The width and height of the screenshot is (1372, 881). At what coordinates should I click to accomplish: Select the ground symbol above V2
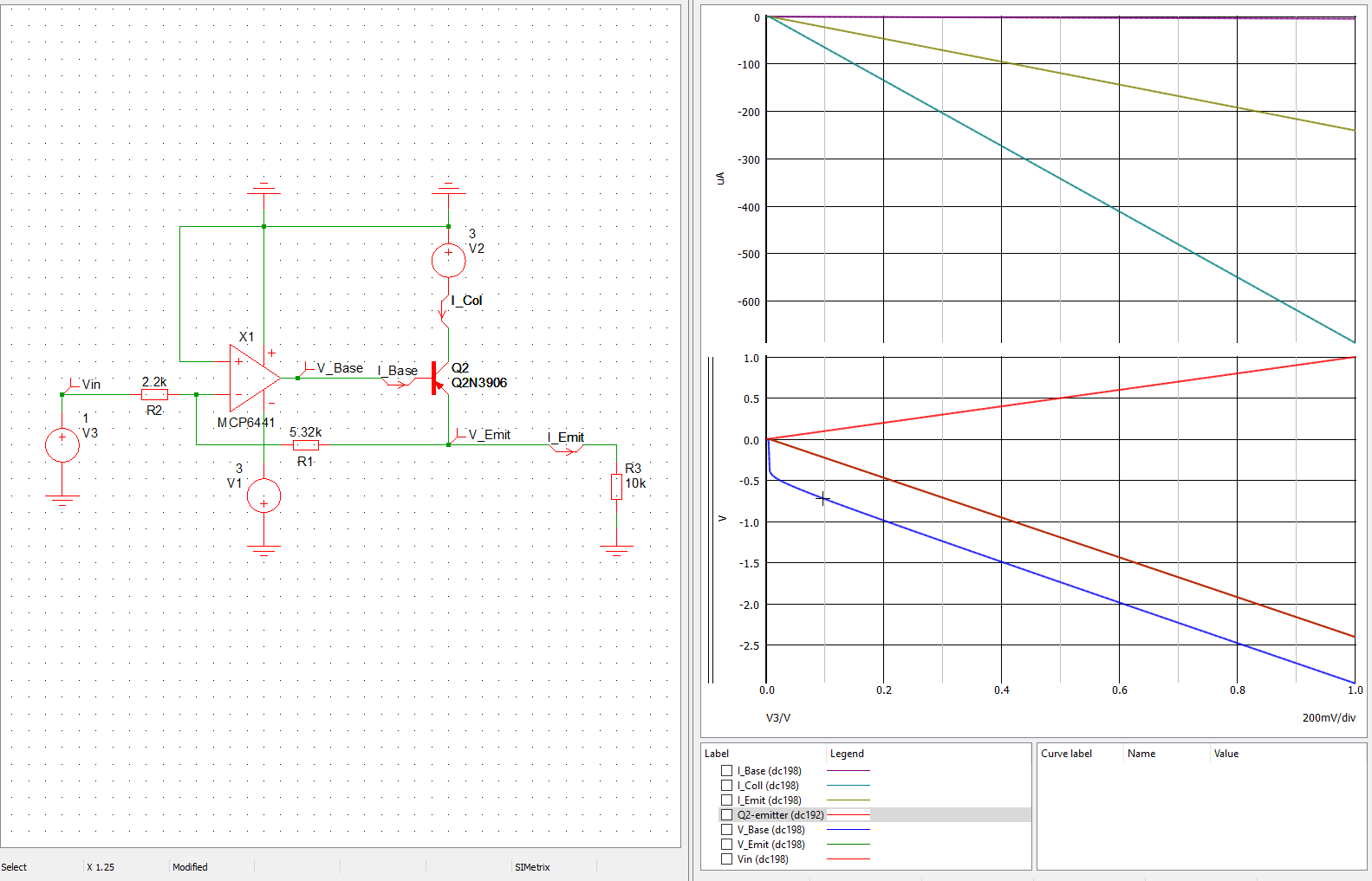click(448, 188)
